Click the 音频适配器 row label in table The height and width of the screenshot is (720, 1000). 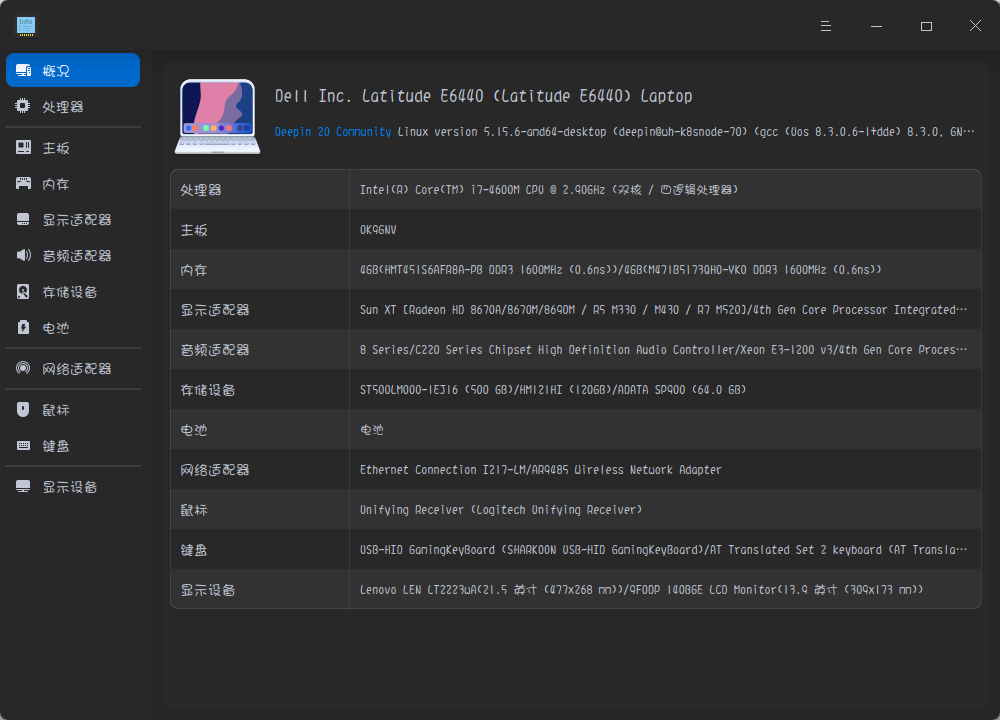tap(215, 349)
